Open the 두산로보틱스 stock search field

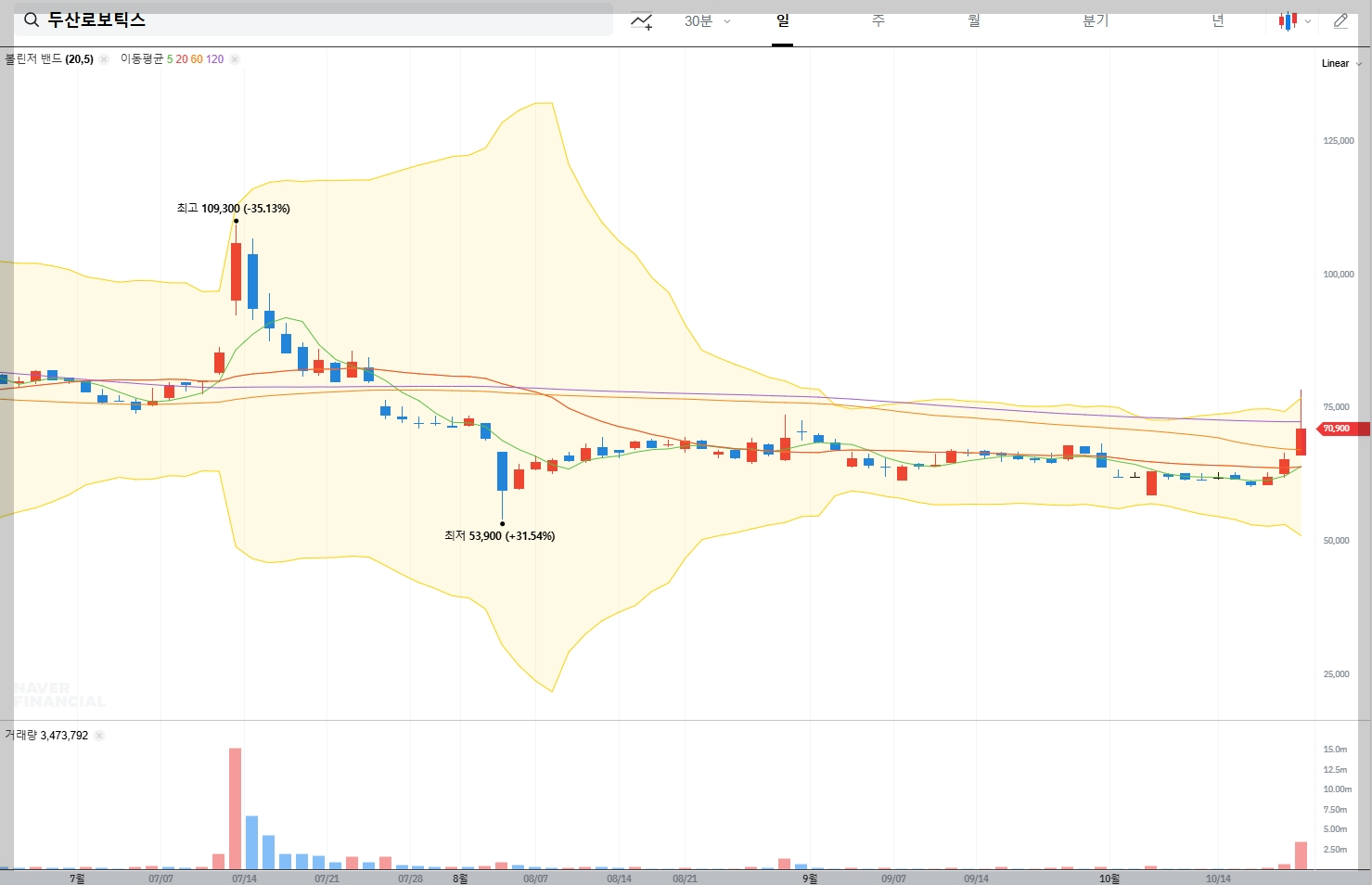coord(314,19)
